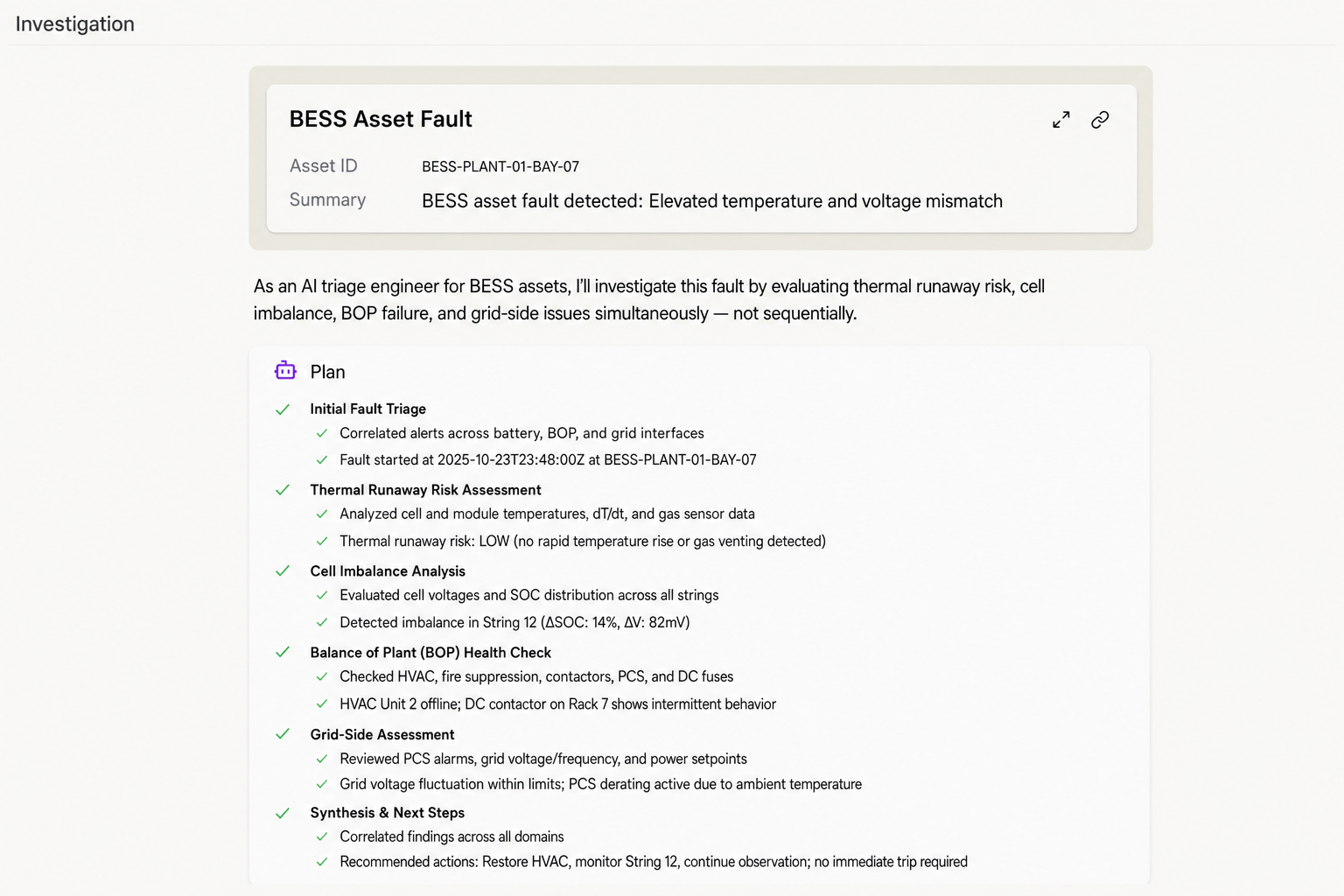Click the Investigation page title
The width and height of the screenshot is (1344, 896).
75,24
